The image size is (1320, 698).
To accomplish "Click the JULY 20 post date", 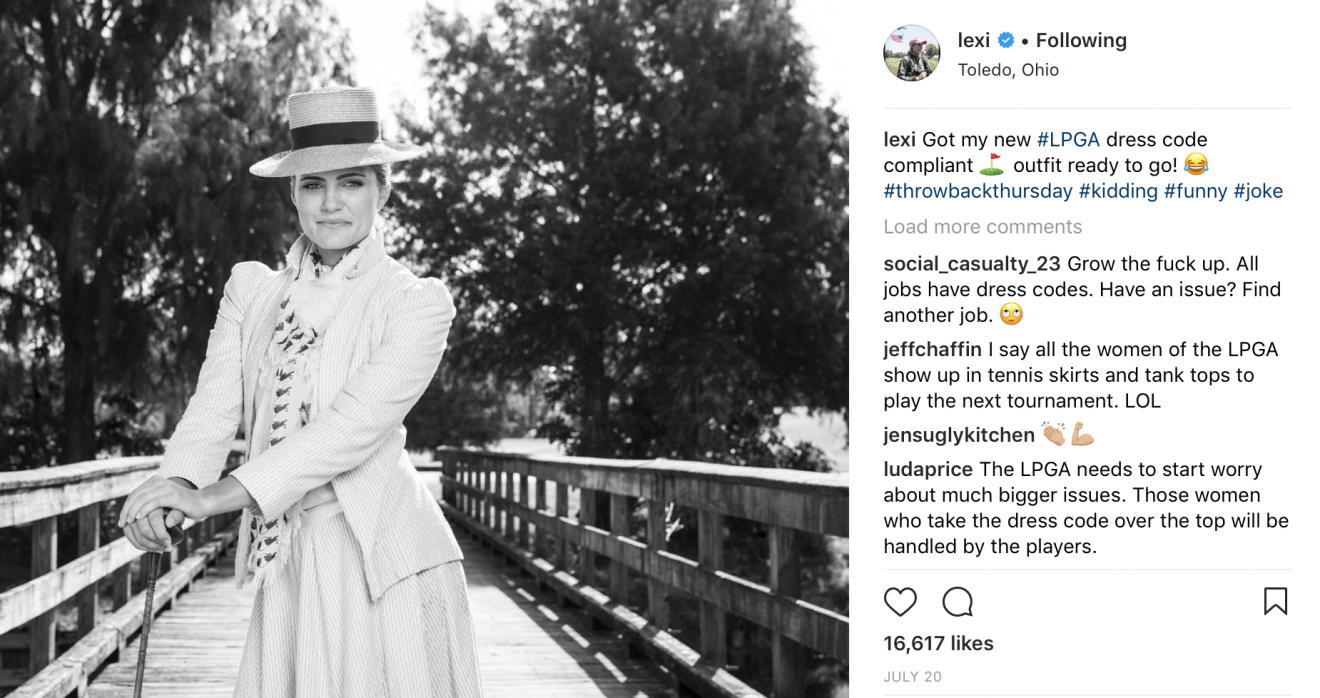I will tap(913, 677).
